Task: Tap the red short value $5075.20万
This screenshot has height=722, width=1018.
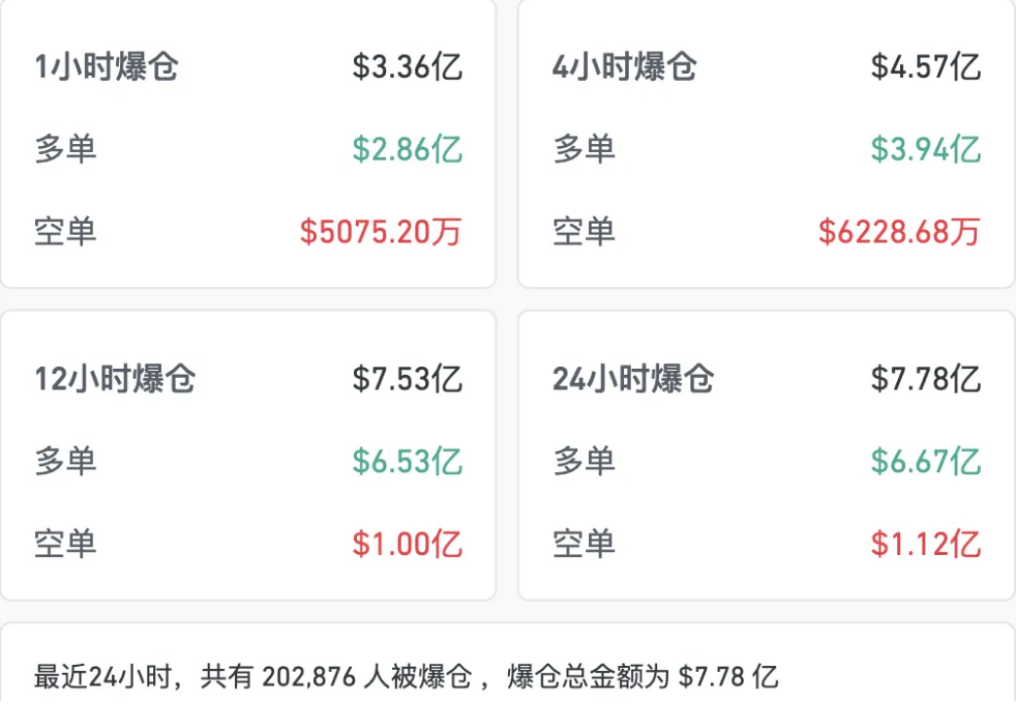Action: [x=381, y=232]
